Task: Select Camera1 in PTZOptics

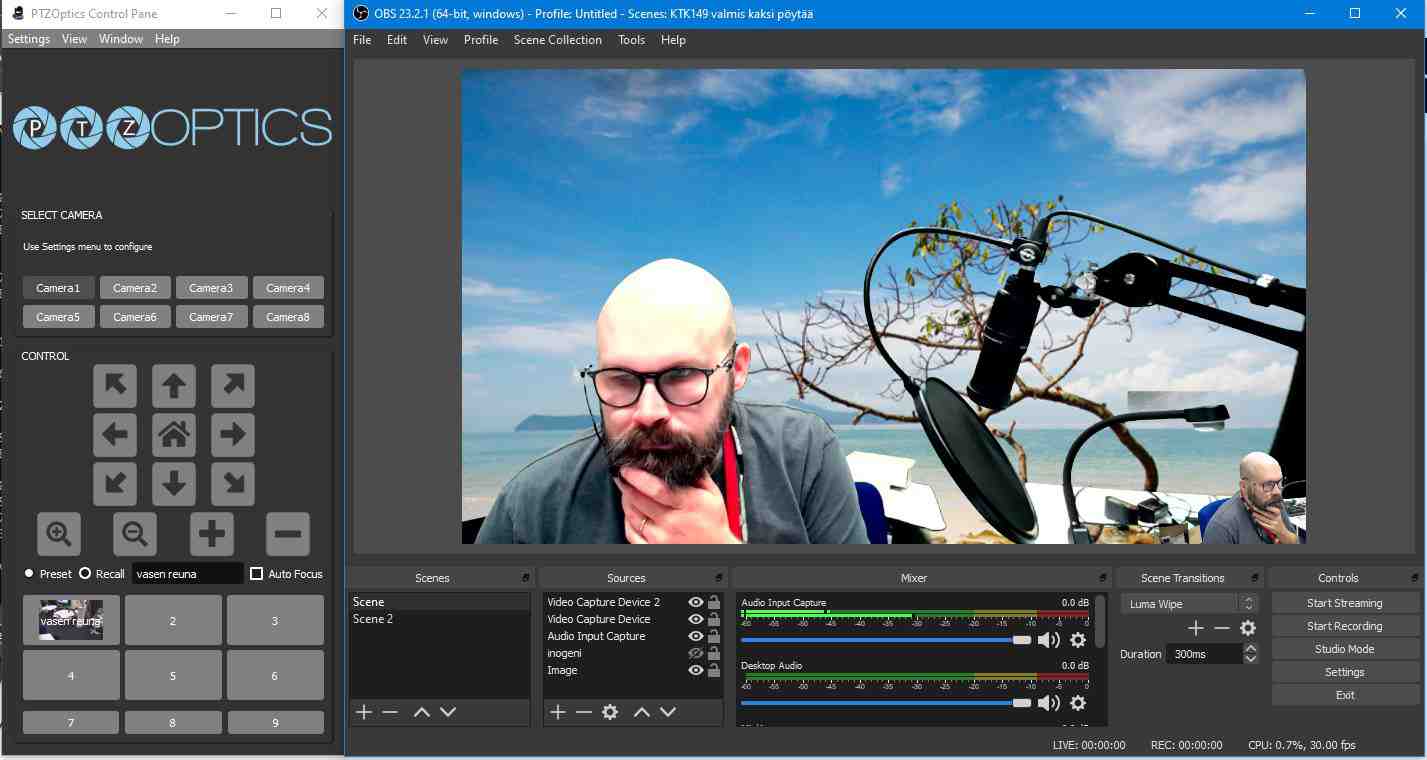Action: (x=58, y=288)
